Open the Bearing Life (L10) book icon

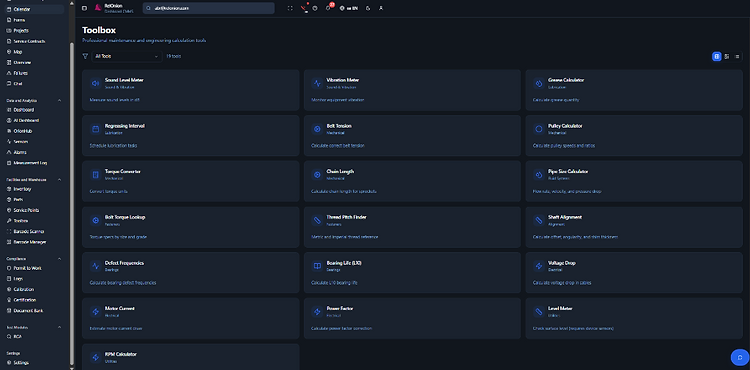click(317, 266)
